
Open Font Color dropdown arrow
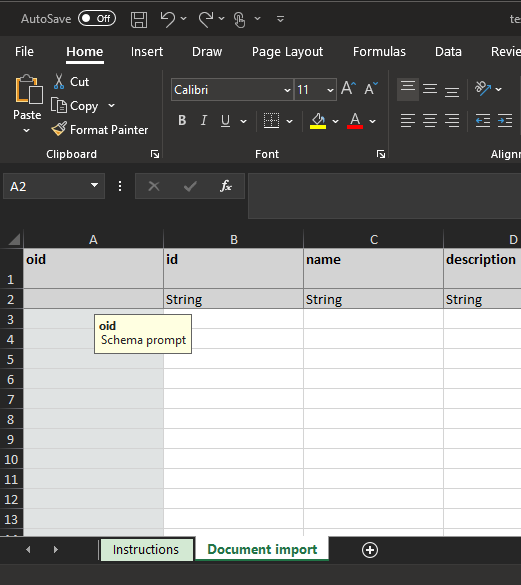(x=372, y=121)
